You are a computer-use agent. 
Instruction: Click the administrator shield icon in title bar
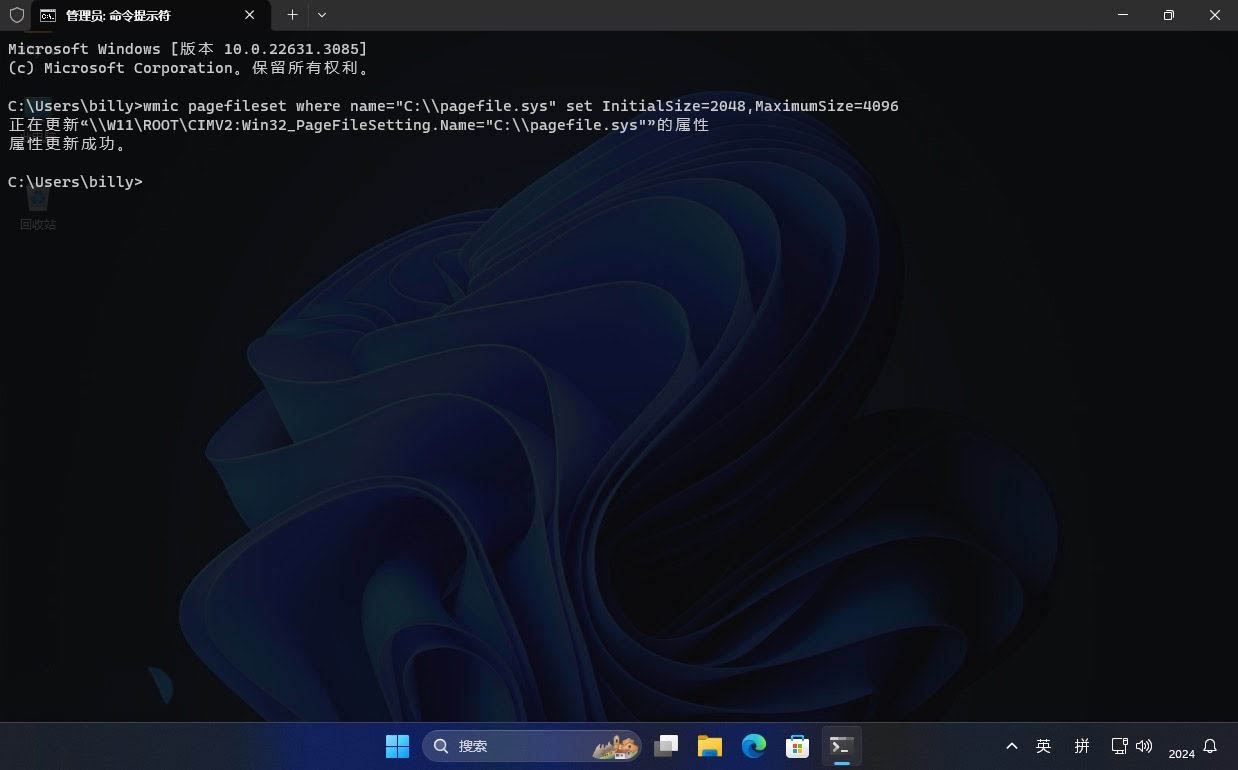16,15
